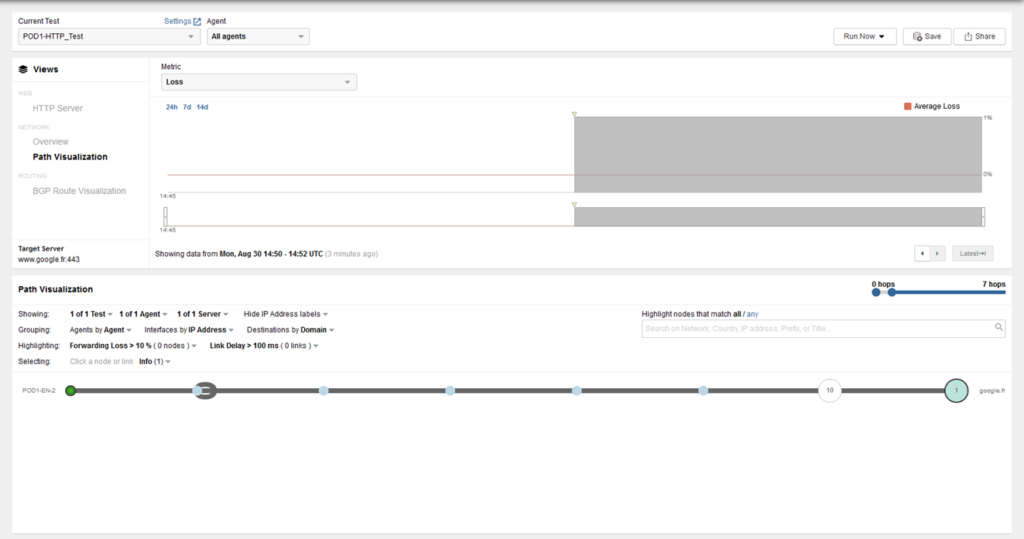Image resolution: width=1024 pixels, height=539 pixels.
Task: Focus the node search input field
Action: [x=815, y=327]
